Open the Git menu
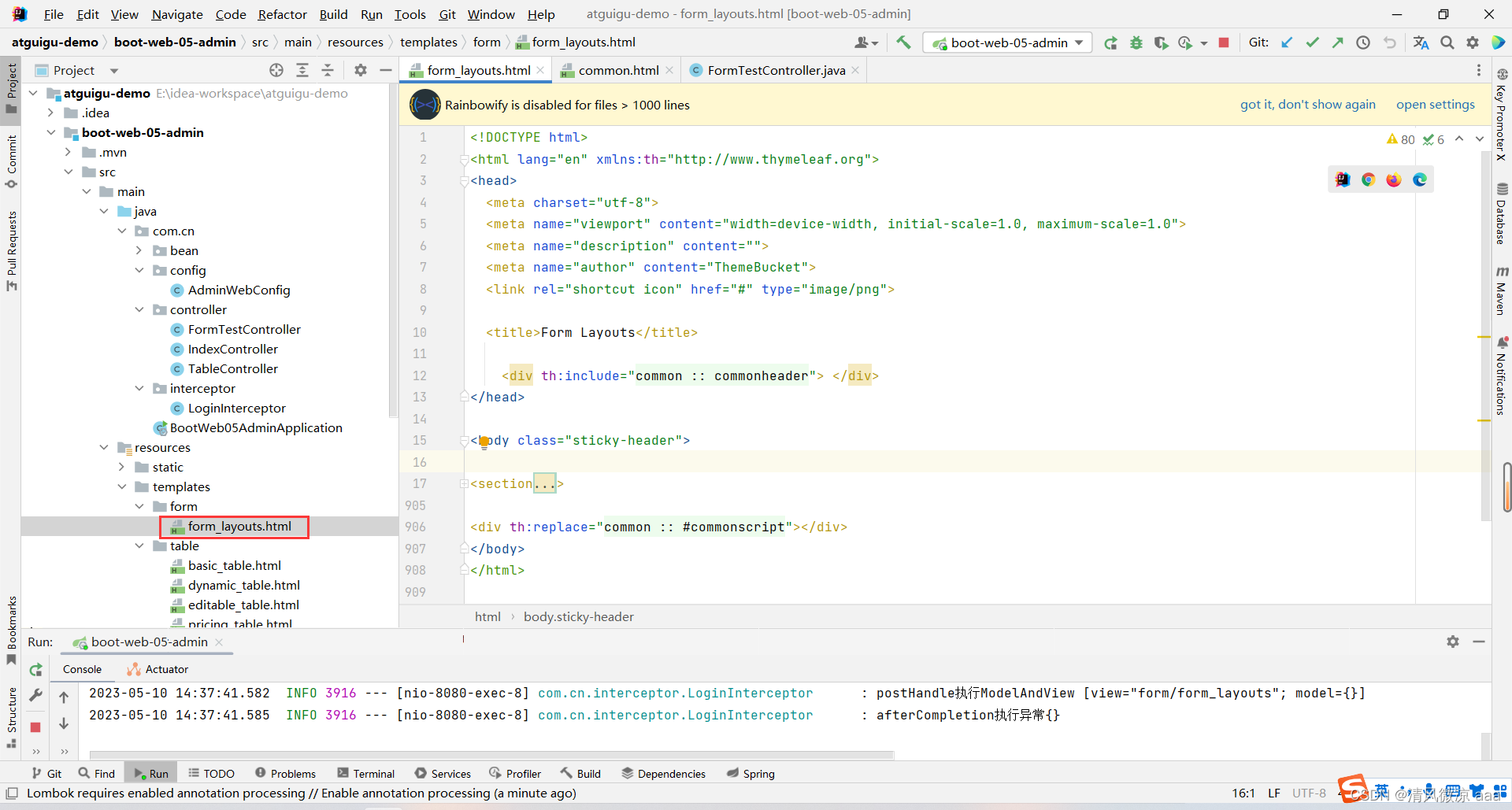This screenshot has height=810, width=1512. 447,14
